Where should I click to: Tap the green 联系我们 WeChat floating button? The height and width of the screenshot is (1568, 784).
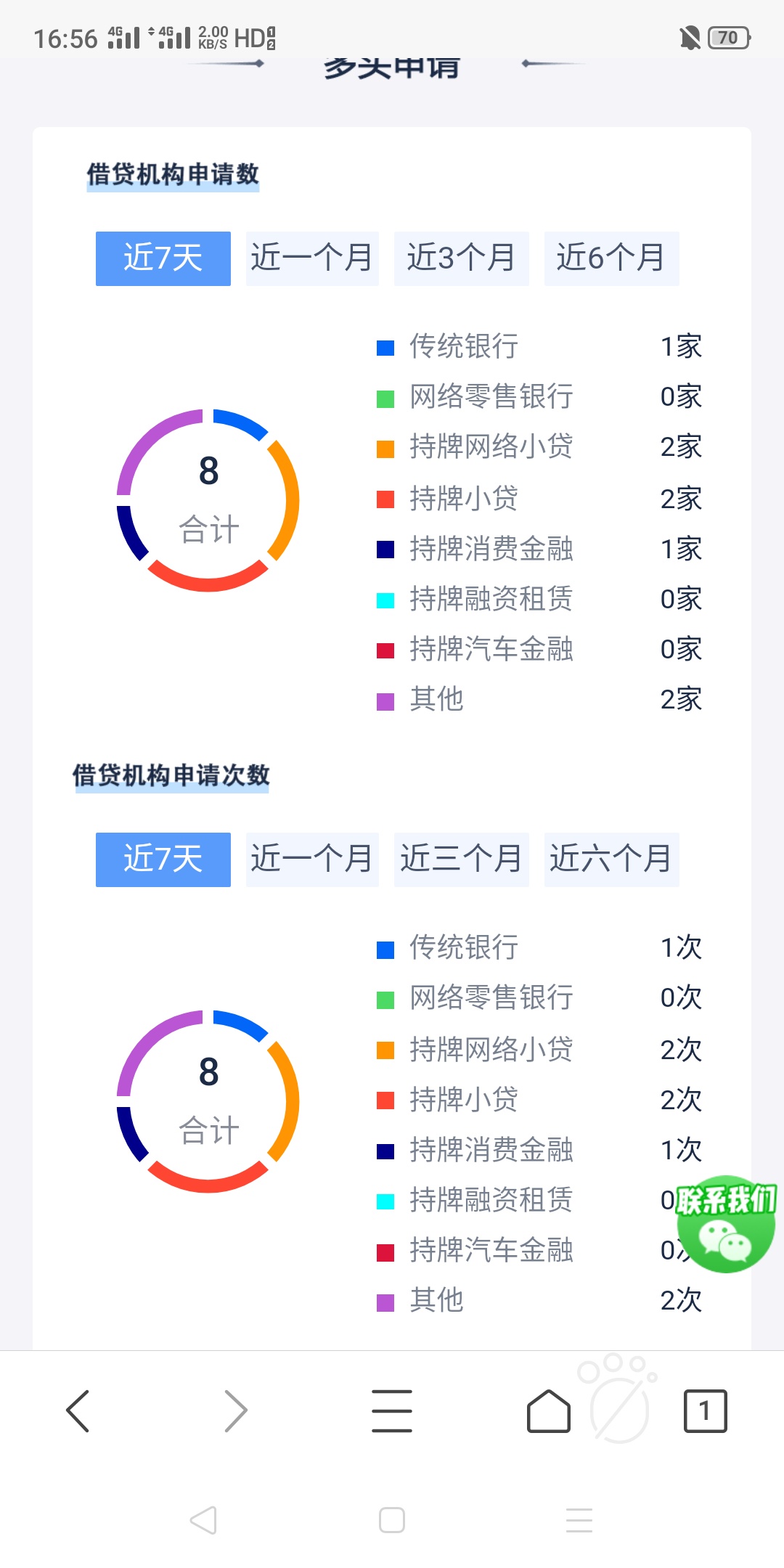click(x=726, y=1224)
